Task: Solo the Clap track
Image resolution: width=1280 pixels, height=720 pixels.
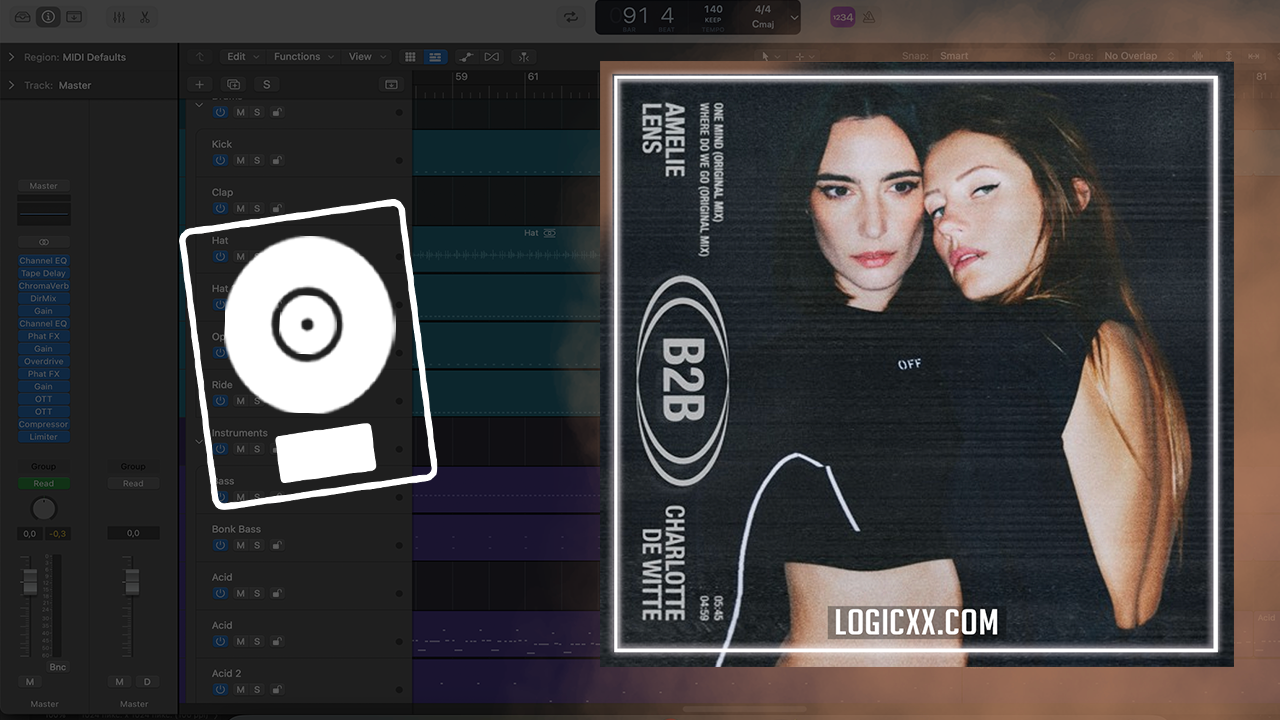Action: tap(257, 208)
